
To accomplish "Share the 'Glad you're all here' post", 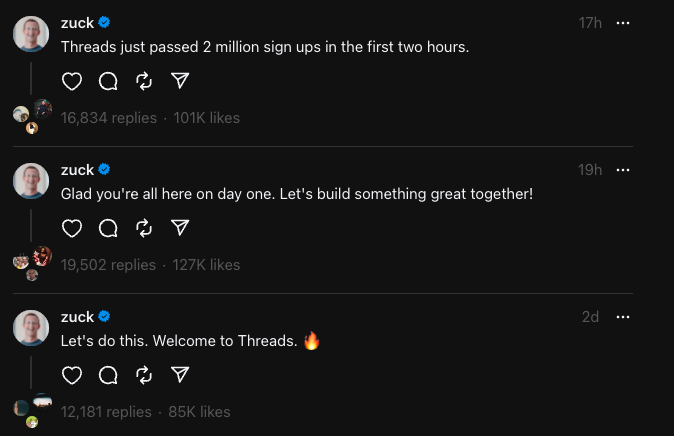I will coord(180,228).
